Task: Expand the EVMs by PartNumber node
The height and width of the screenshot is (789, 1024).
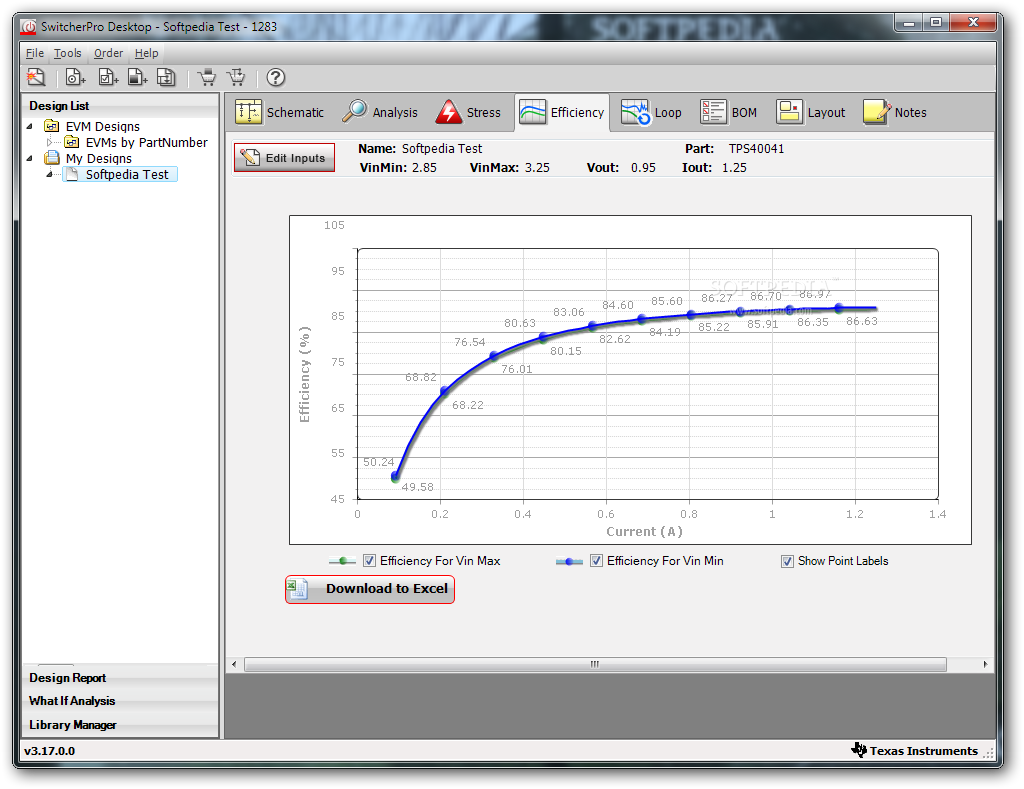Action: pyautogui.click(x=50, y=142)
